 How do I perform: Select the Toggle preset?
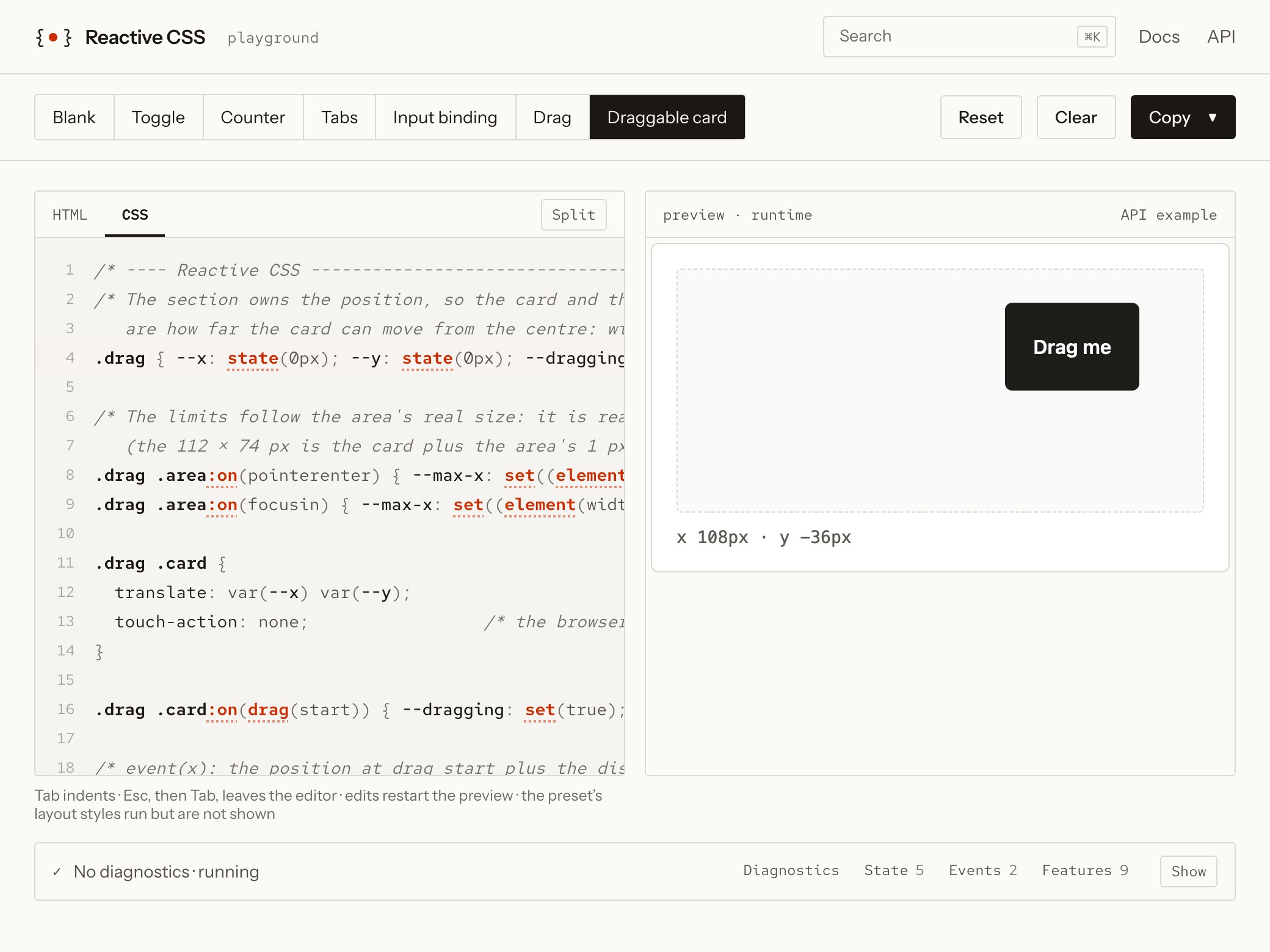(158, 117)
